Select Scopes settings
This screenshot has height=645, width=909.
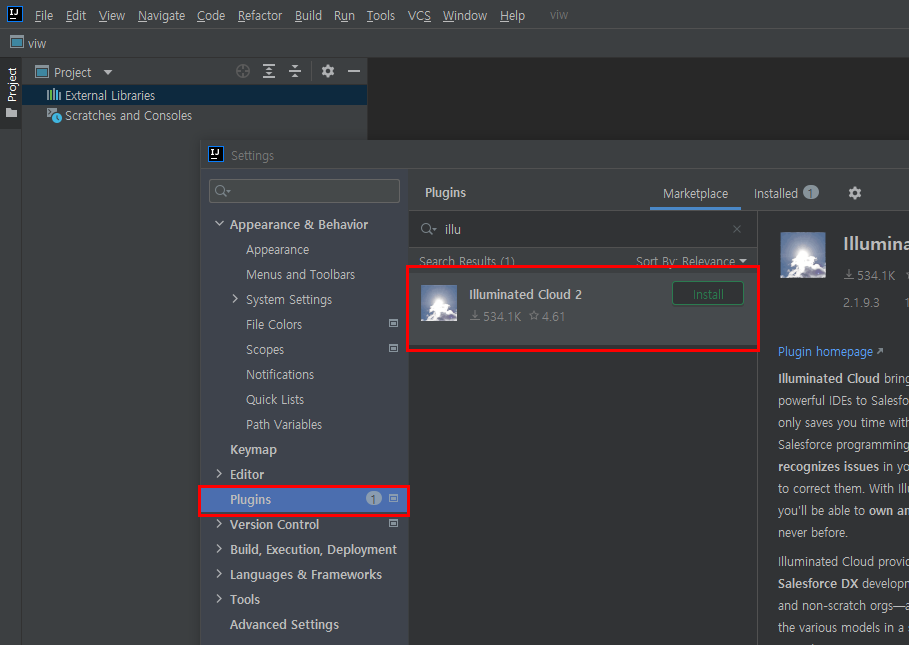[264, 349]
